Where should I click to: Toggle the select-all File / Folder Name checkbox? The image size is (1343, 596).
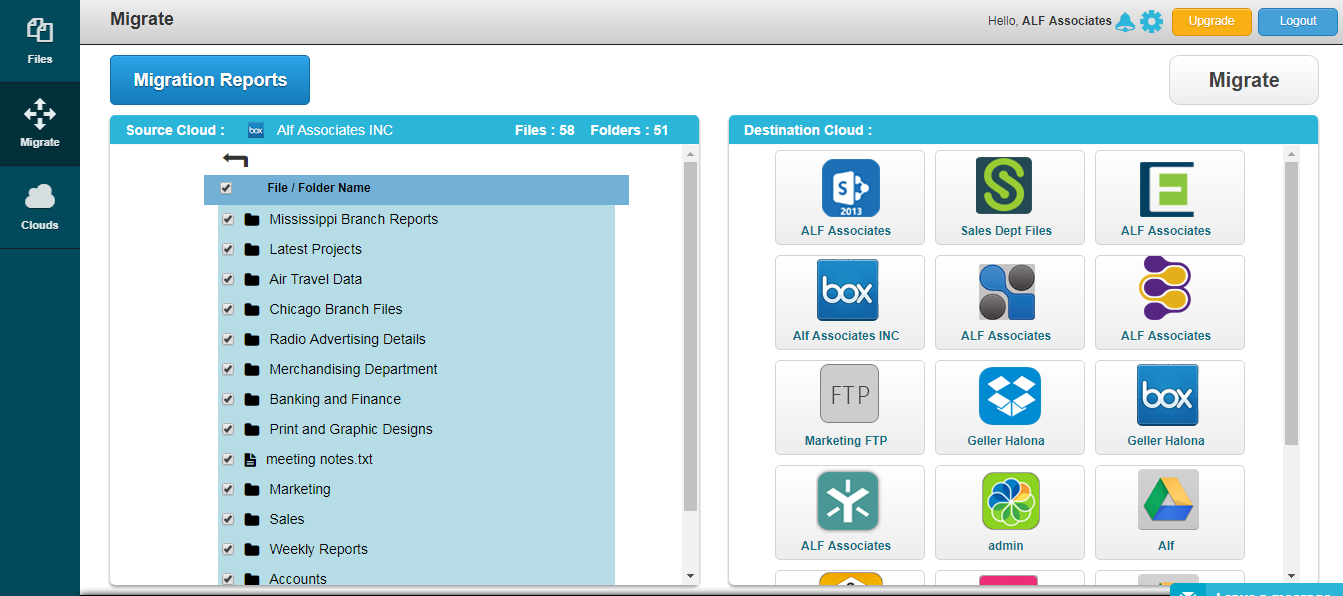(226, 188)
